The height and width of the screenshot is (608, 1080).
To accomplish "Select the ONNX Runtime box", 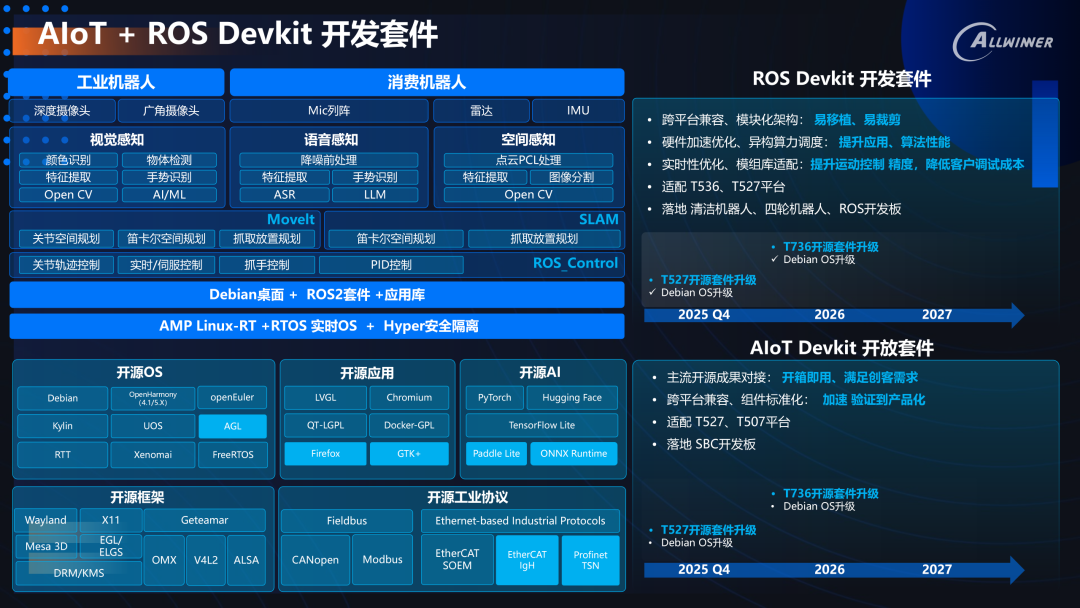I will click(x=574, y=454).
